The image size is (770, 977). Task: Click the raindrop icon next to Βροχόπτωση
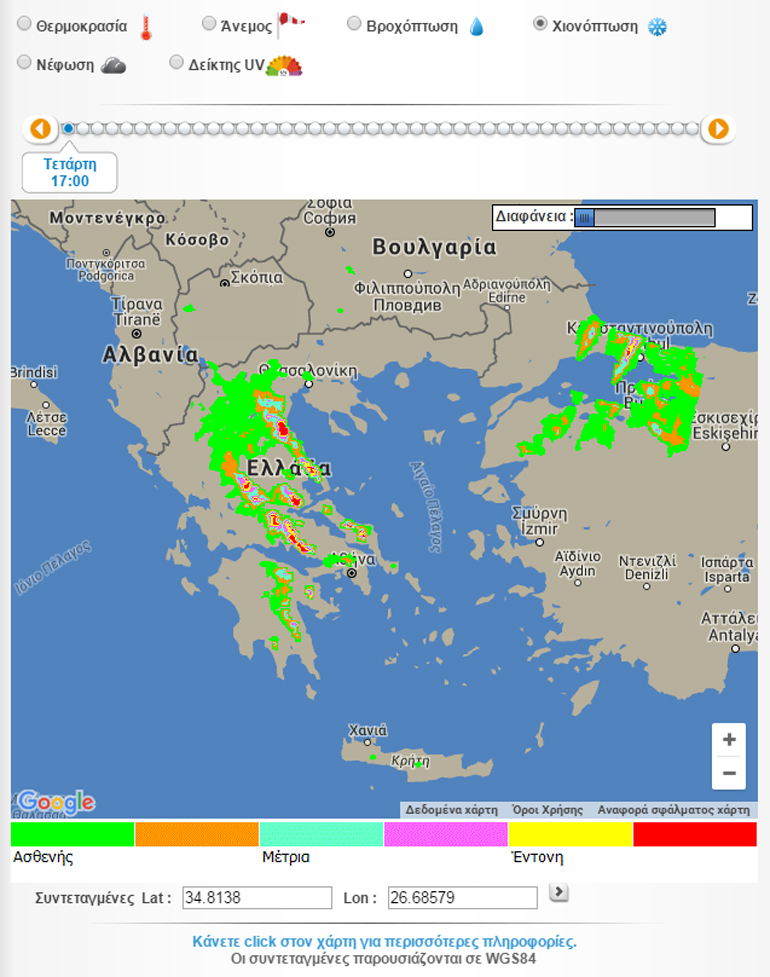[476, 27]
